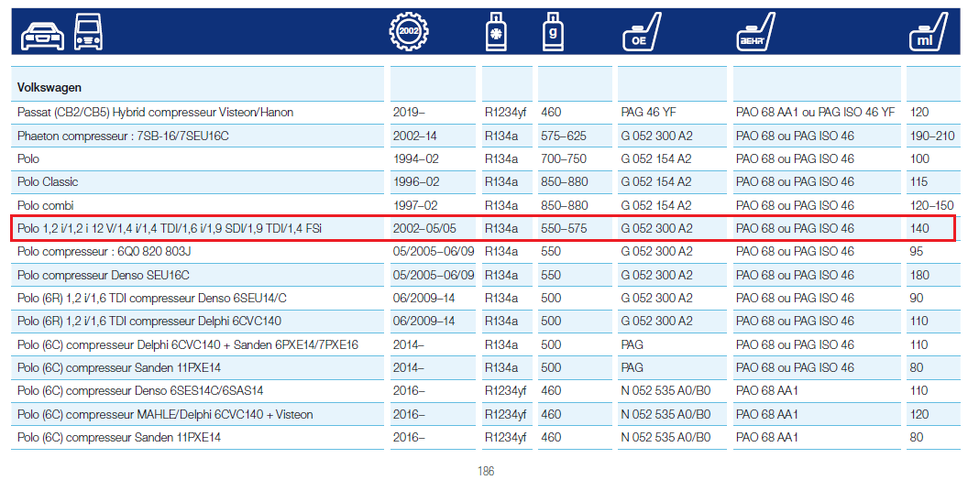968x480 pixels.
Task: Click year 2019– in the Passat row
Action: click(409, 112)
